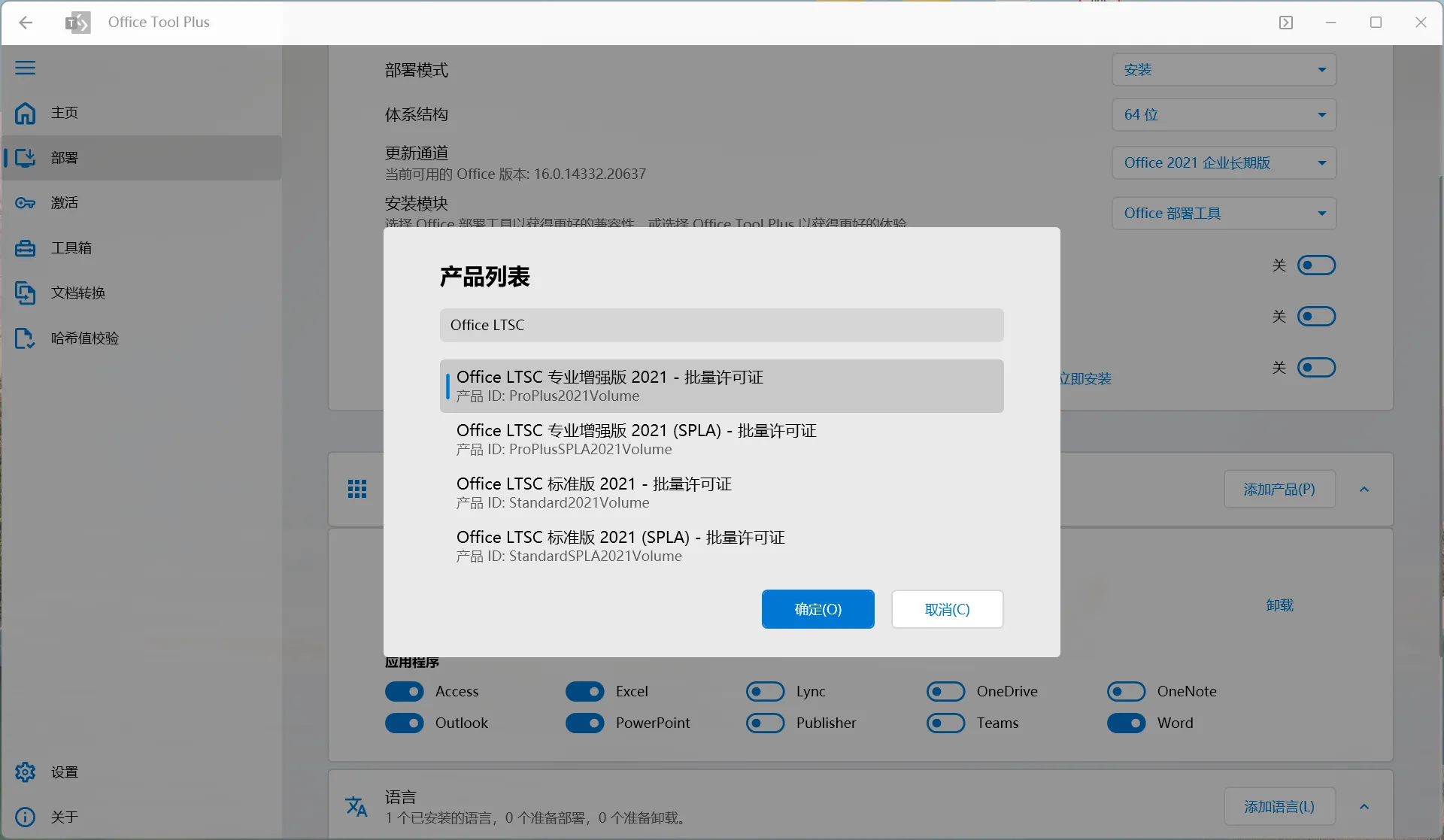Screen dimensions: 1444x840
Task: Open the 文档转换 (Document Convert) icon
Action: (25, 293)
